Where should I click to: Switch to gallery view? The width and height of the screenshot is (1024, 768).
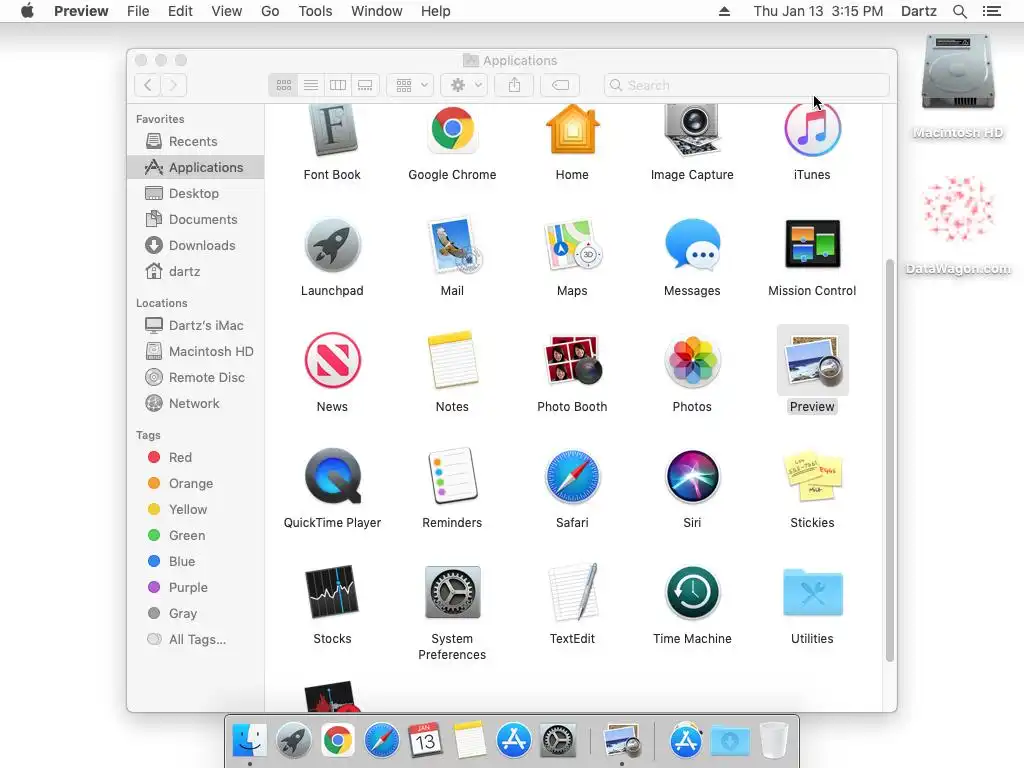(365, 85)
